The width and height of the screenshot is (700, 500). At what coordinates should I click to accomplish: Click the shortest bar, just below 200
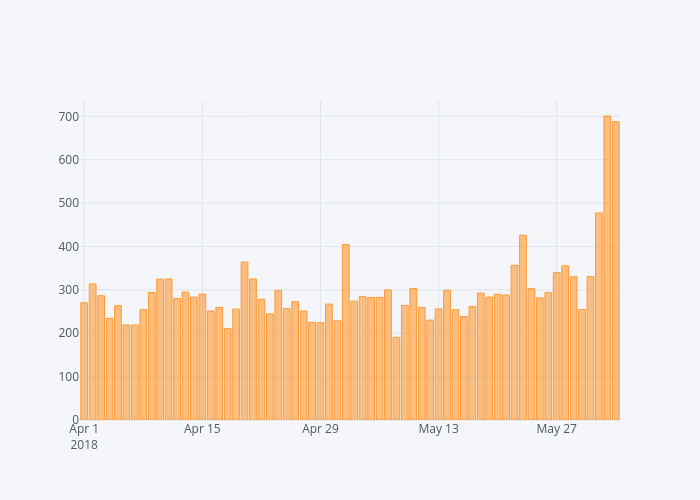point(396,378)
